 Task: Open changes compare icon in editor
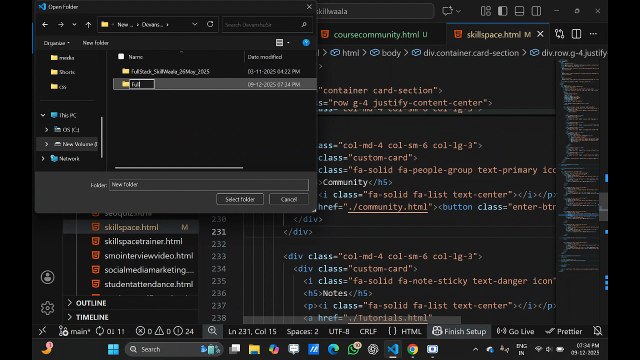(559, 34)
